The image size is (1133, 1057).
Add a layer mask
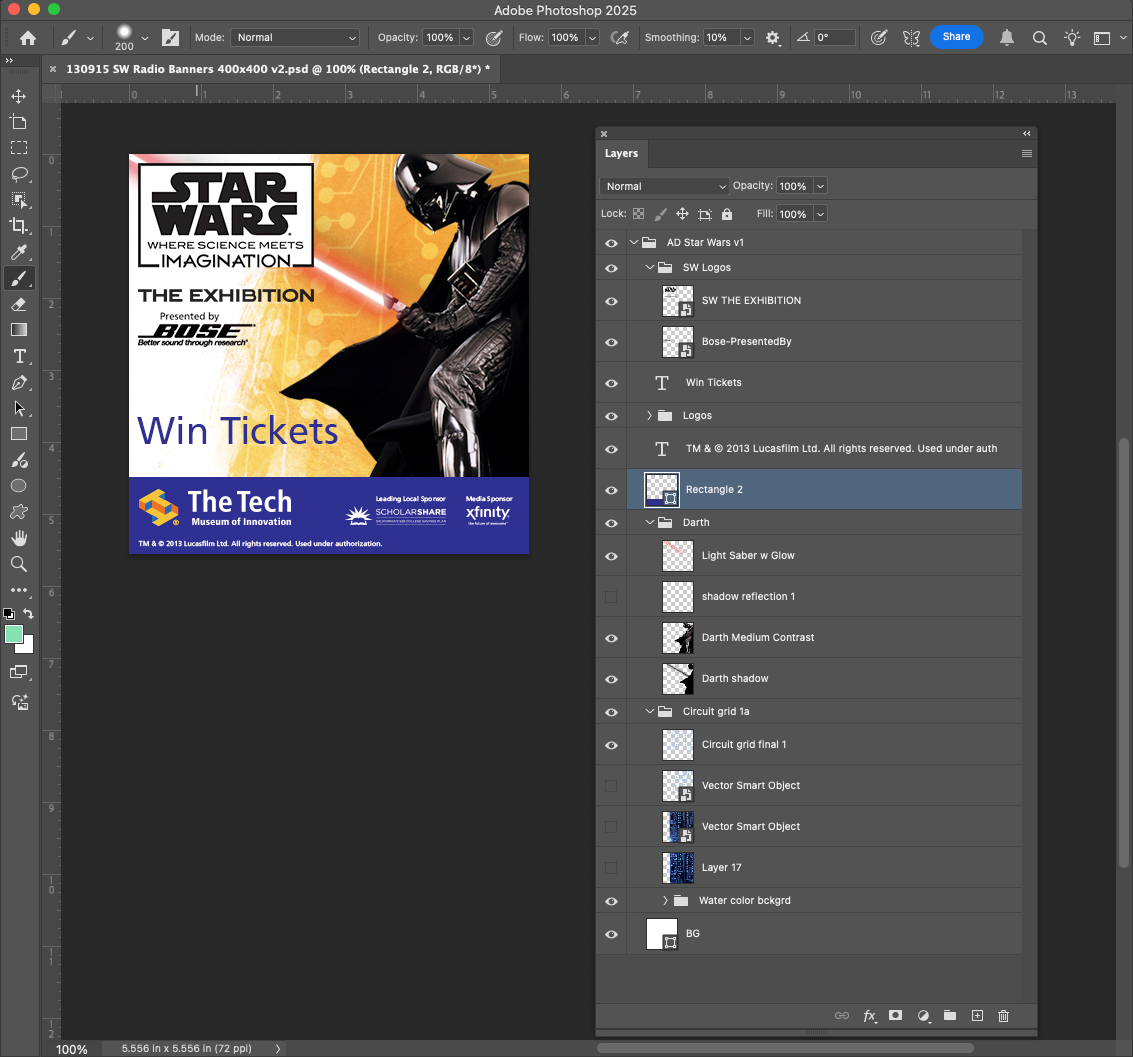click(x=895, y=1015)
